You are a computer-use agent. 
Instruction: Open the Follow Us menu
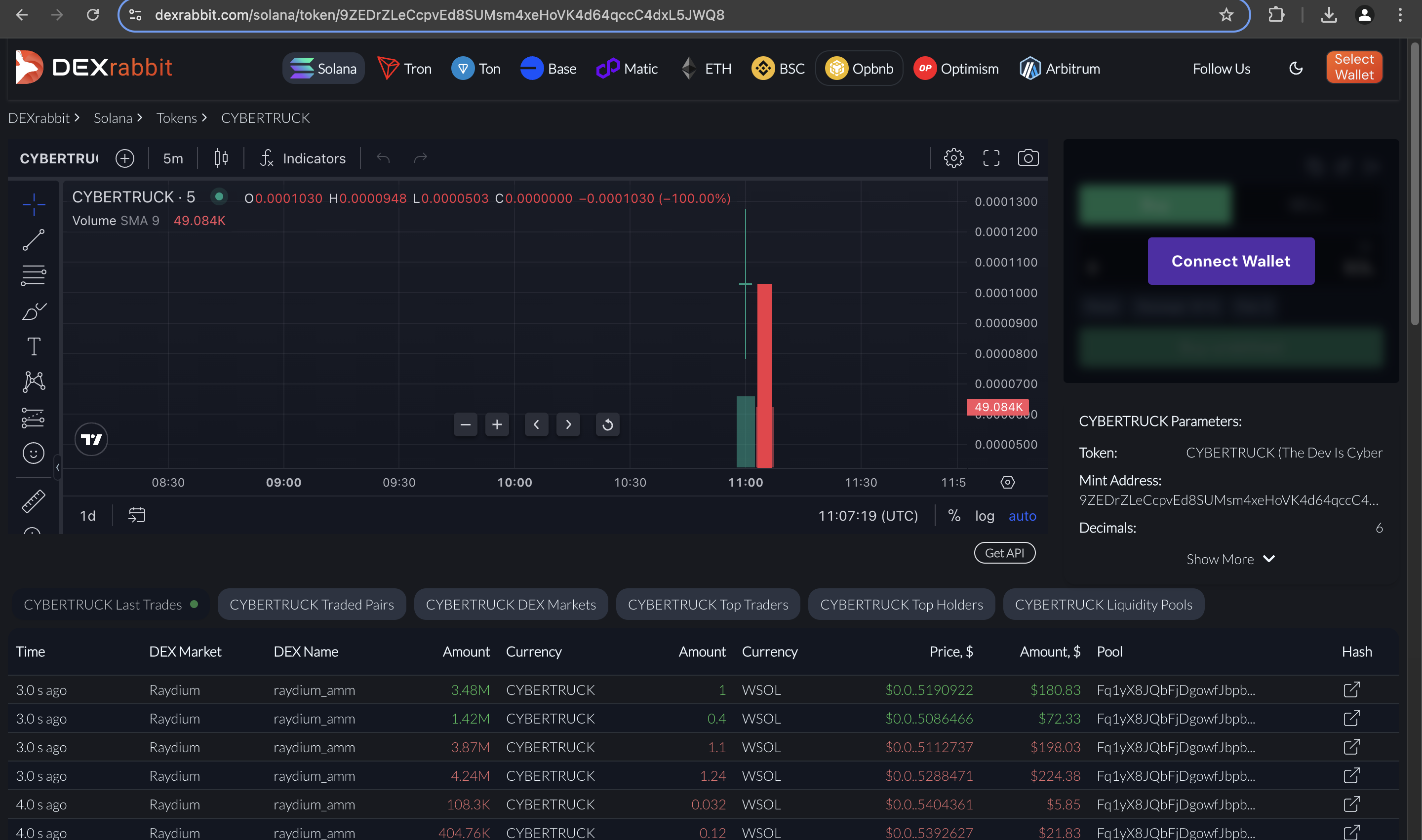pos(1221,69)
